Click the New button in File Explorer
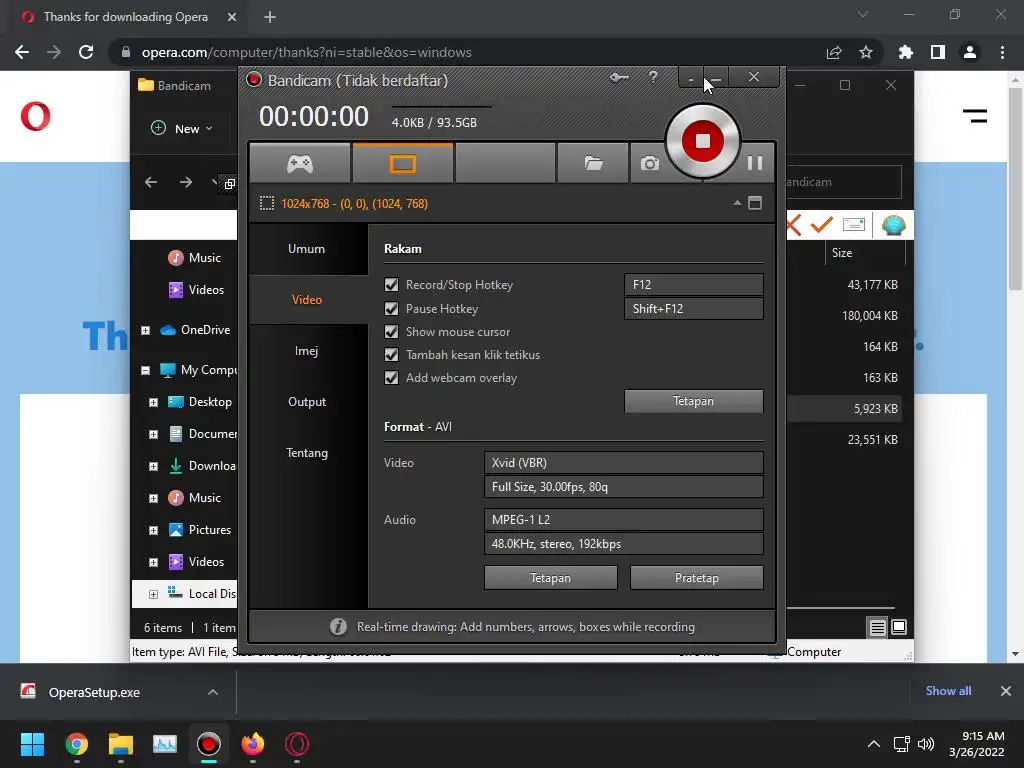 [x=182, y=129]
